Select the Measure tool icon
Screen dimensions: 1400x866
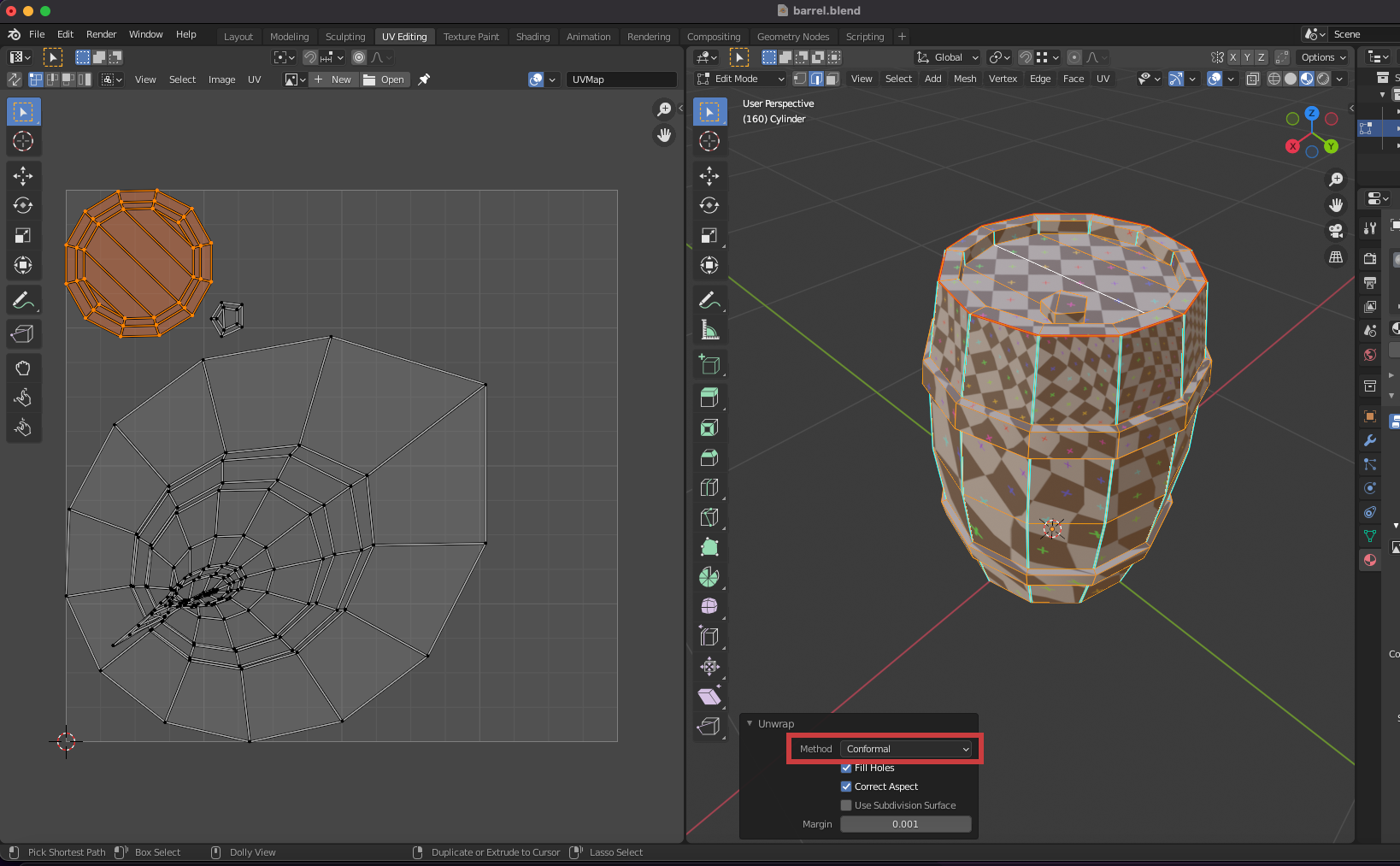pos(709,330)
